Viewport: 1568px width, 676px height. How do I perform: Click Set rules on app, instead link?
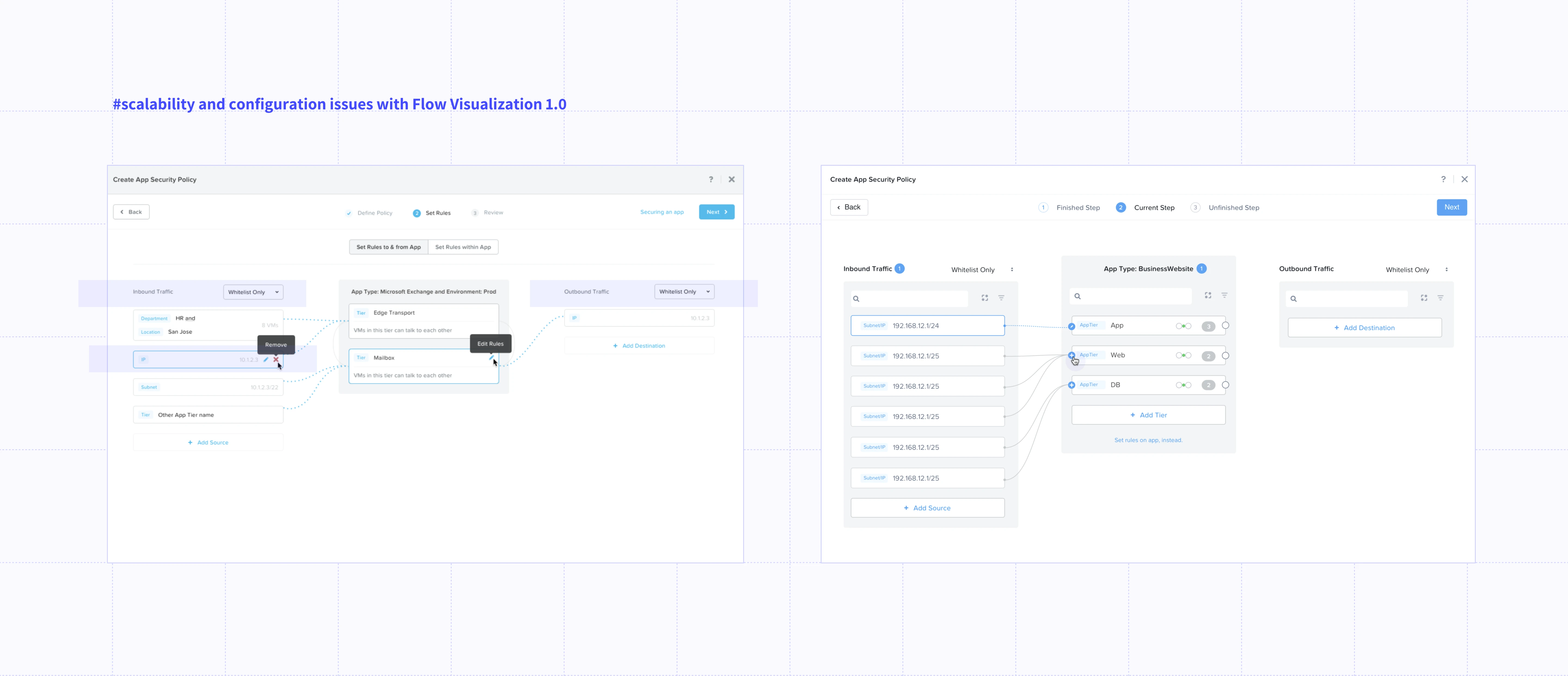click(1148, 440)
